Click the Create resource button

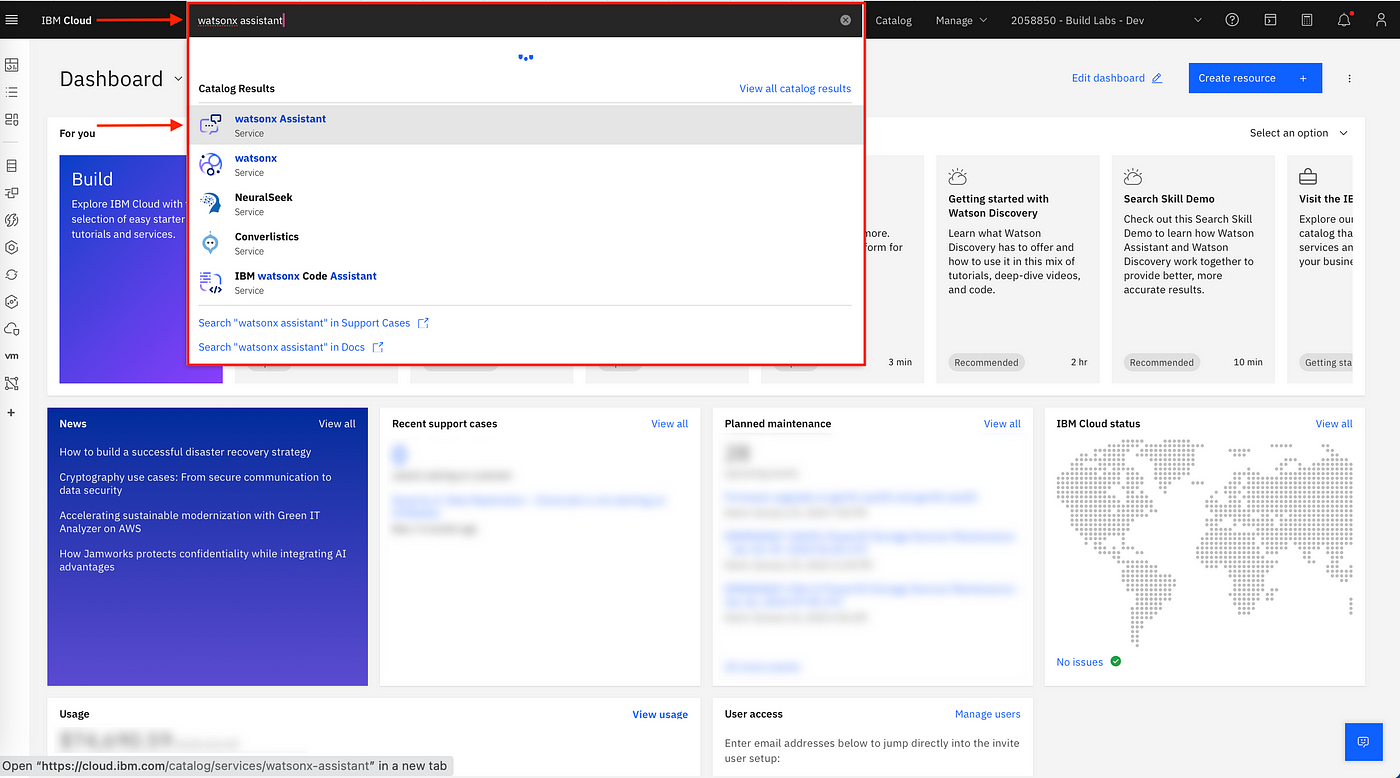(x=1255, y=78)
